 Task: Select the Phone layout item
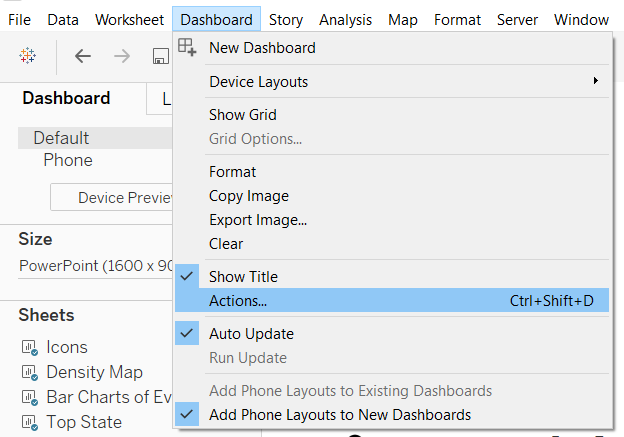click(68, 160)
